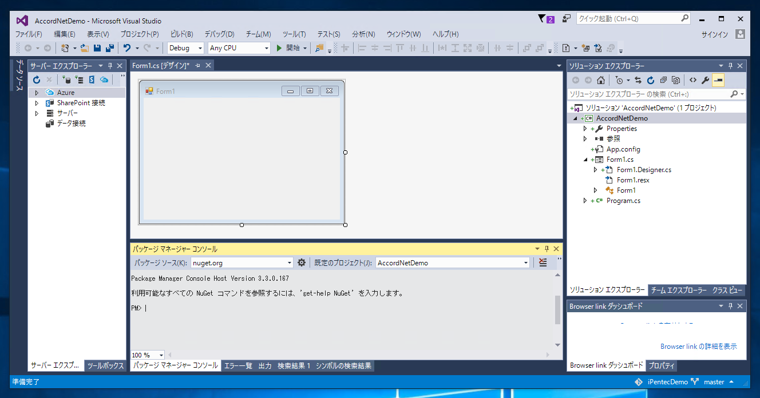
Task: Save the current file with the floppy-disk icon
Action: pos(97,48)
